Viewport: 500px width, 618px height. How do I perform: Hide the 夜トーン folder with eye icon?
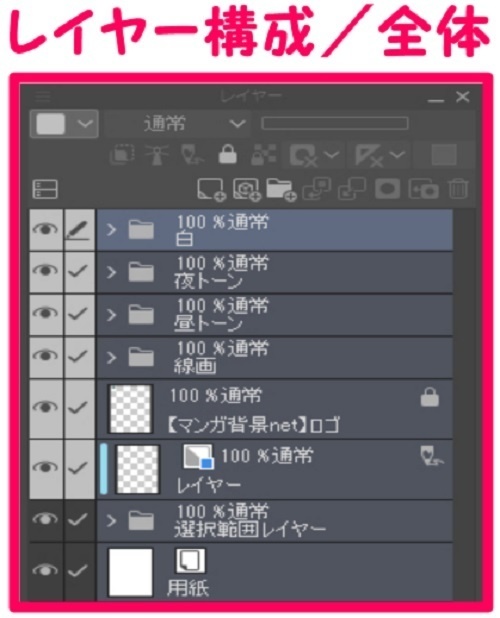pyautogui.click(x=45, y=271)
